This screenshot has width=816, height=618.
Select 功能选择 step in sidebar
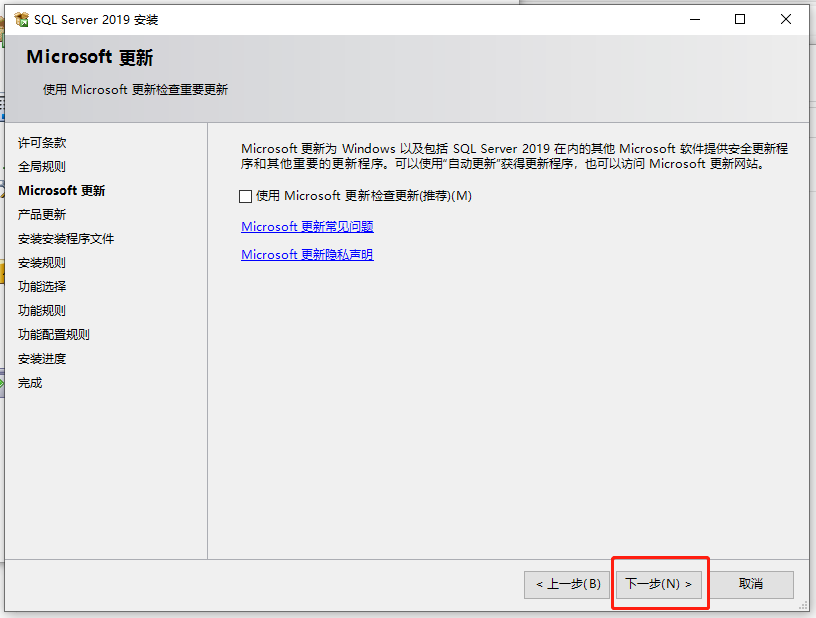[42, 286]
